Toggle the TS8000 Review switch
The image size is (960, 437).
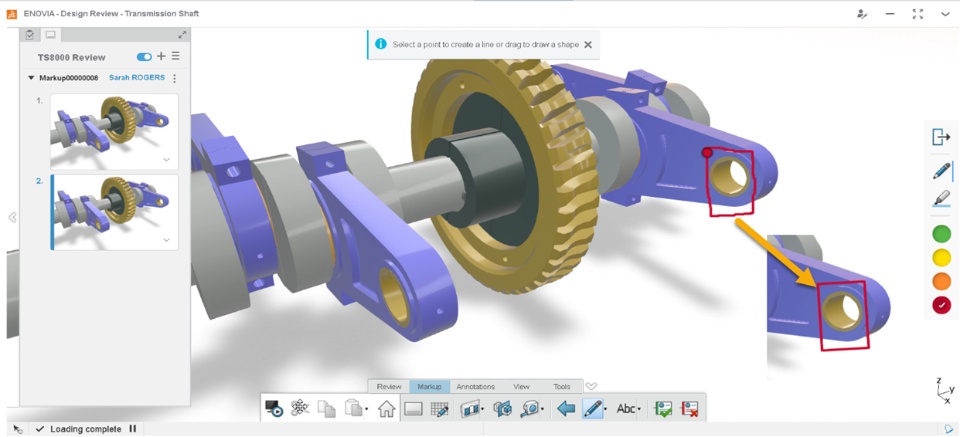pos(144,57)
